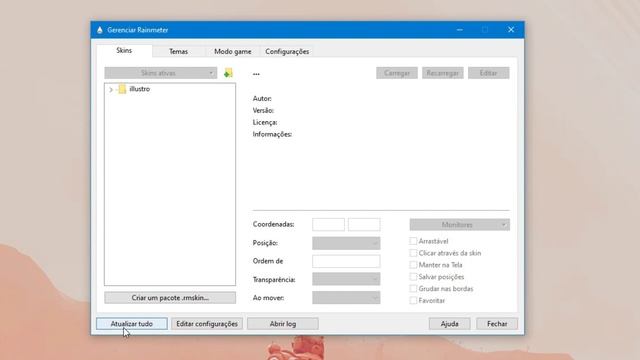The image size is (640, 360).
Task: Click Criar um pacote .rmskin button
Action: click(x=170, y=298)
